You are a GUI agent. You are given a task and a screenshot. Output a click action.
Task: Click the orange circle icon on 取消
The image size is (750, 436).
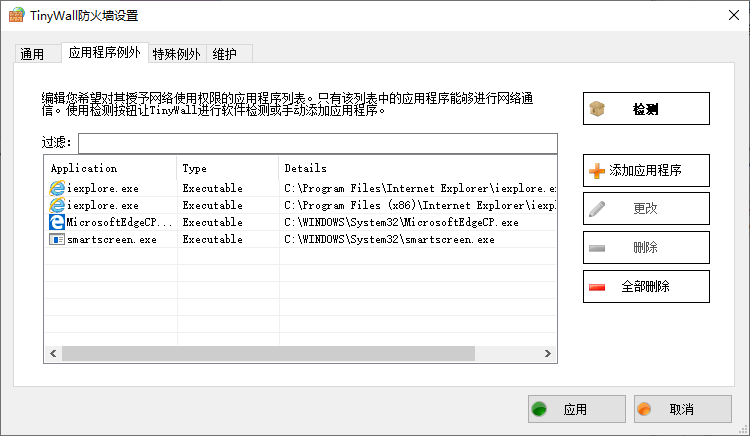point(644,409)
